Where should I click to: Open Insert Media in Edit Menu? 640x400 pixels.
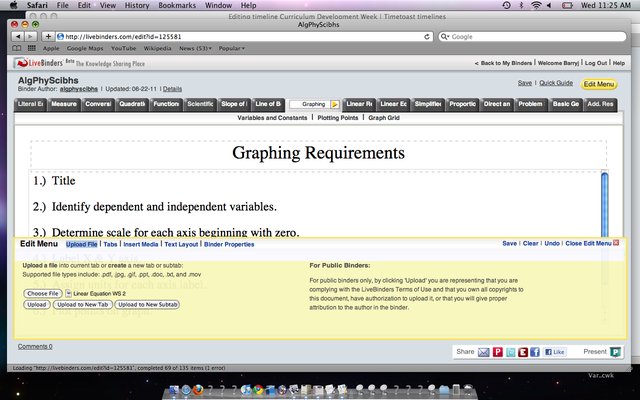click(x=141, y=244)
